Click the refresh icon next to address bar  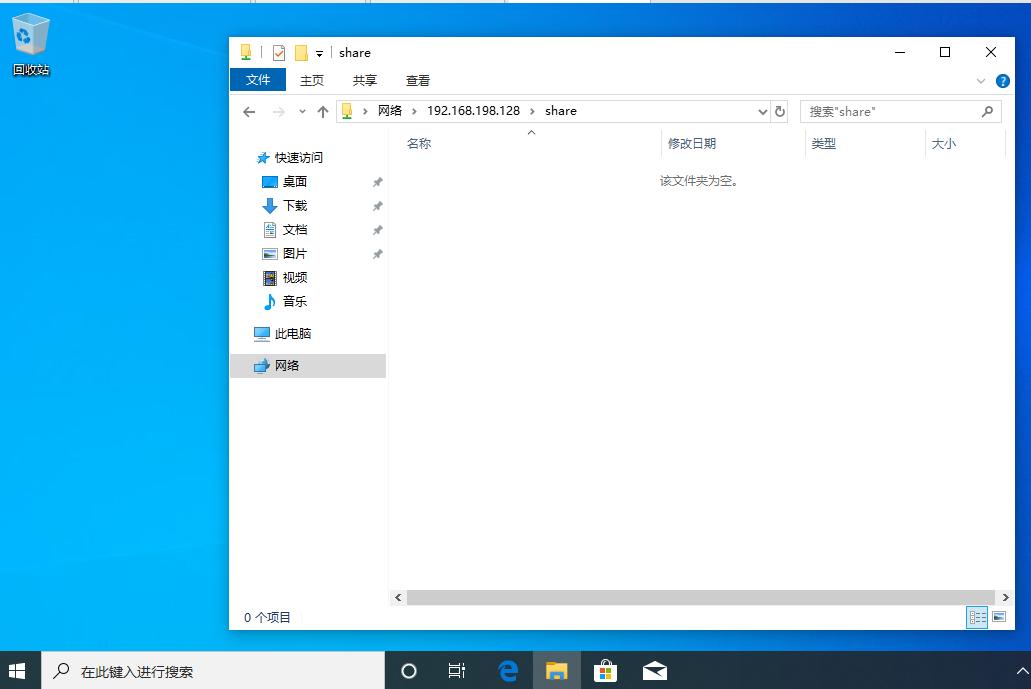point(781,111)
